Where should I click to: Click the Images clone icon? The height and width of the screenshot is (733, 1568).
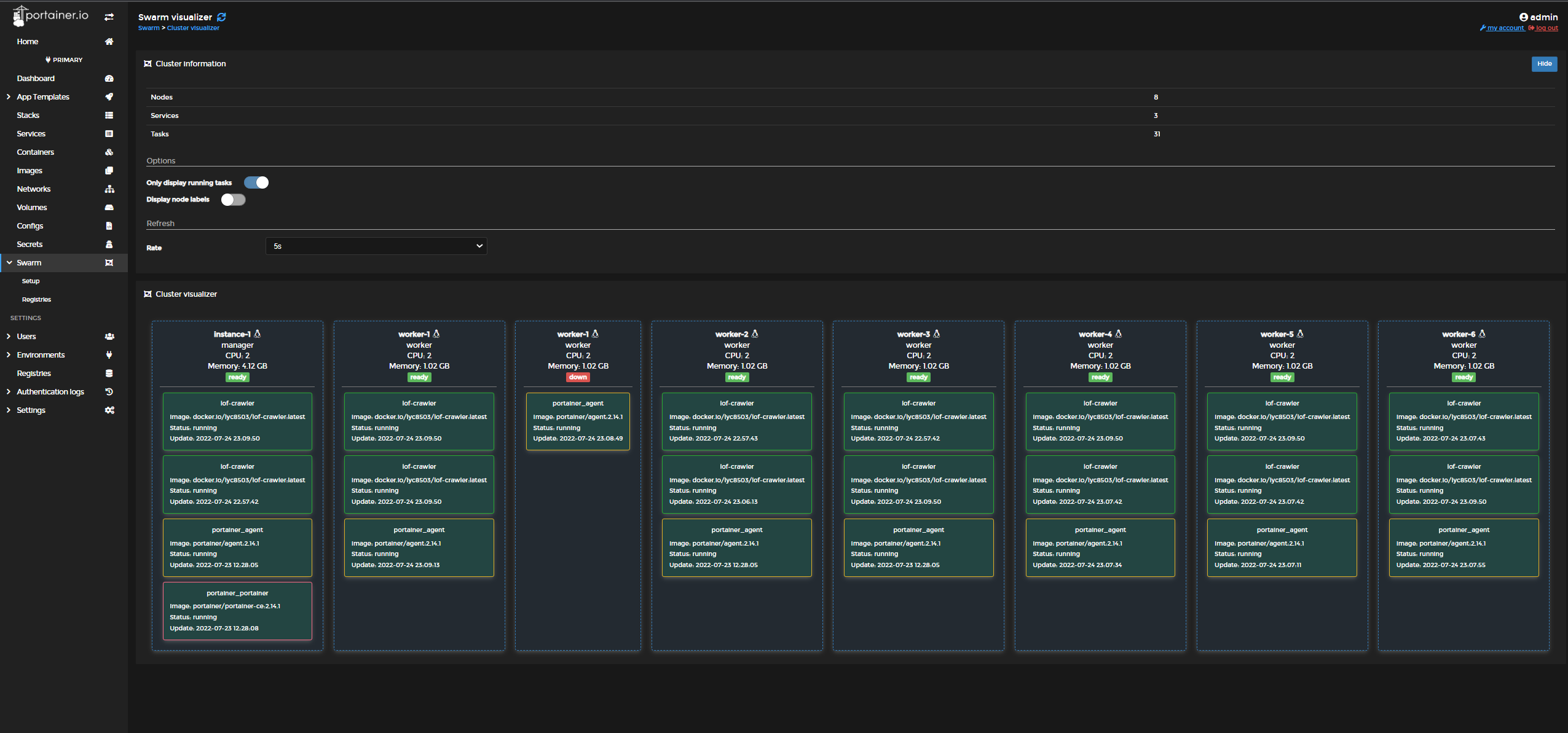[x=109, y=171]
